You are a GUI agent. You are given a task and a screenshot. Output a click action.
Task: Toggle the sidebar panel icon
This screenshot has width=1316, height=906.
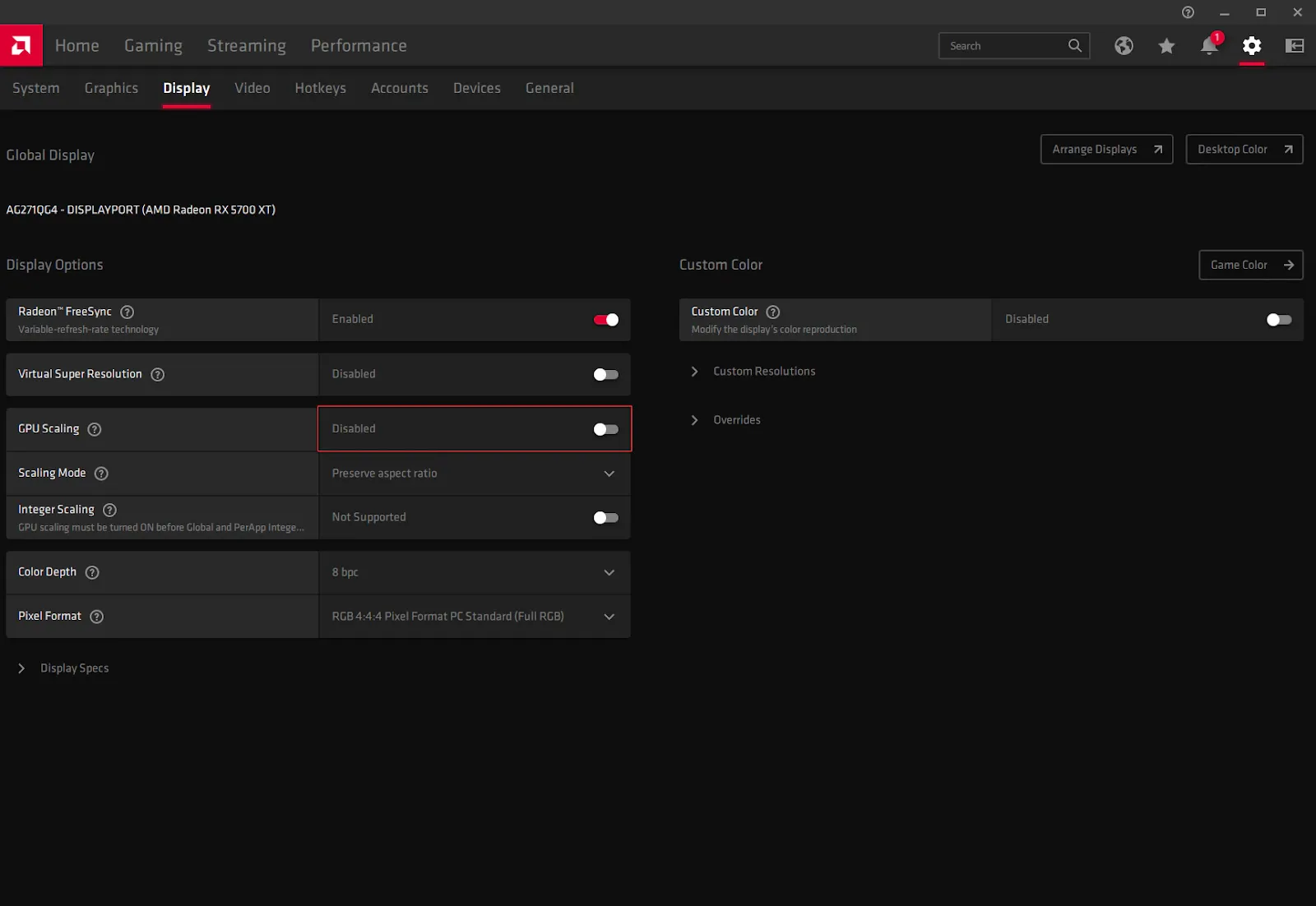point(1294,46)
